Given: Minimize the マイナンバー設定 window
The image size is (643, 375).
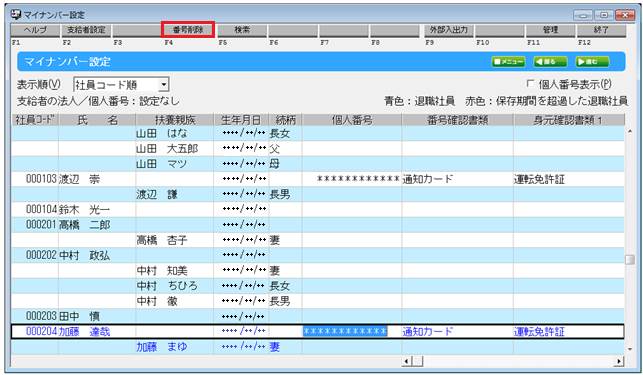Looking at the screenshot, I should click(582, 15).
